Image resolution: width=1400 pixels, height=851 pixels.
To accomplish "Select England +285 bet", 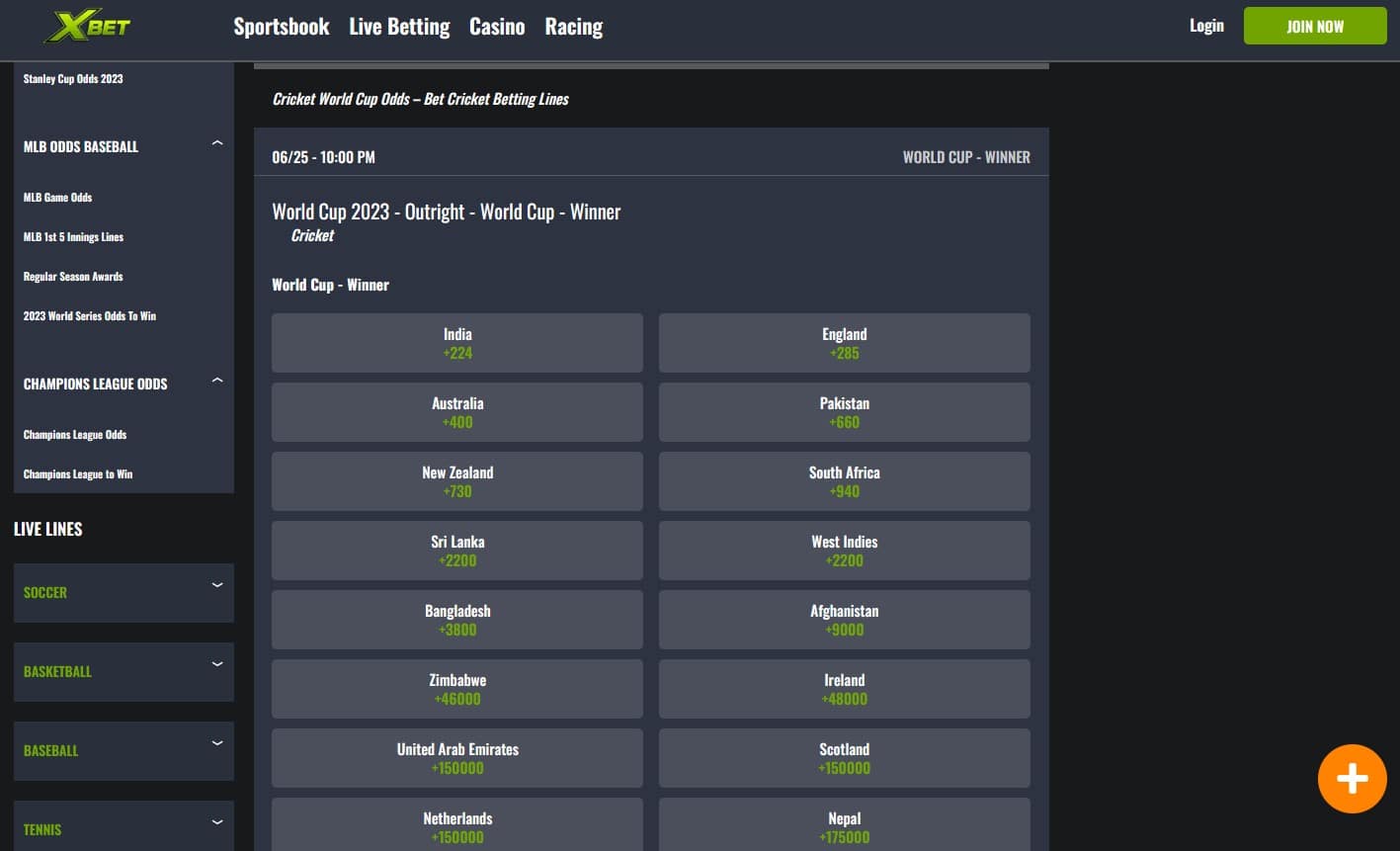I will click(x=845, y=343).
